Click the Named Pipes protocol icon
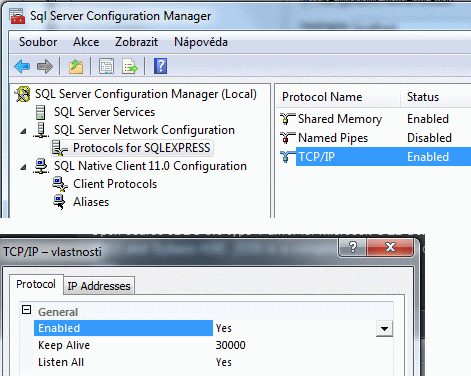 click(287, 138)
